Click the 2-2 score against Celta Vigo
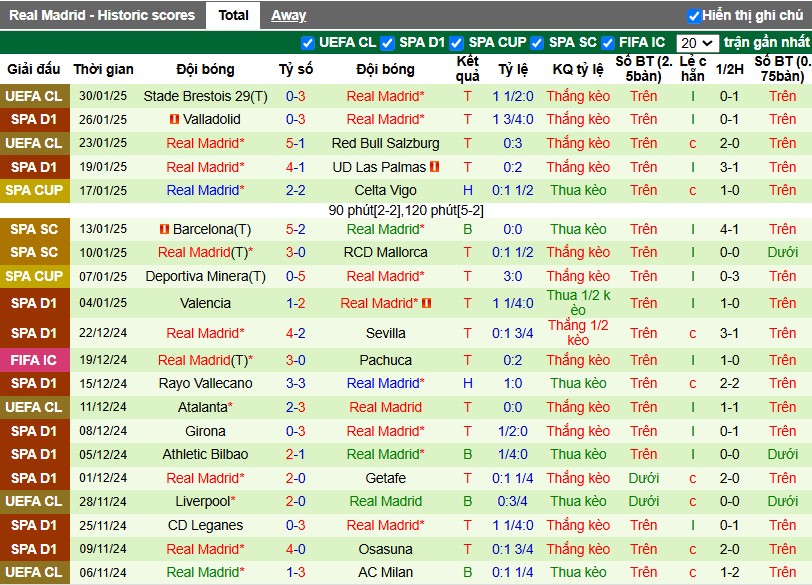 tap(296, 191)
